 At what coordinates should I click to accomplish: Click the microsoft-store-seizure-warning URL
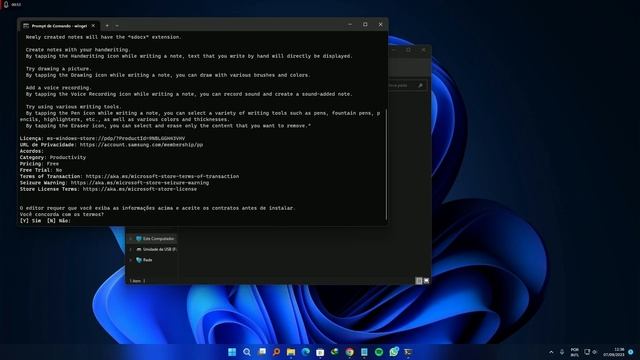[140, 182]
